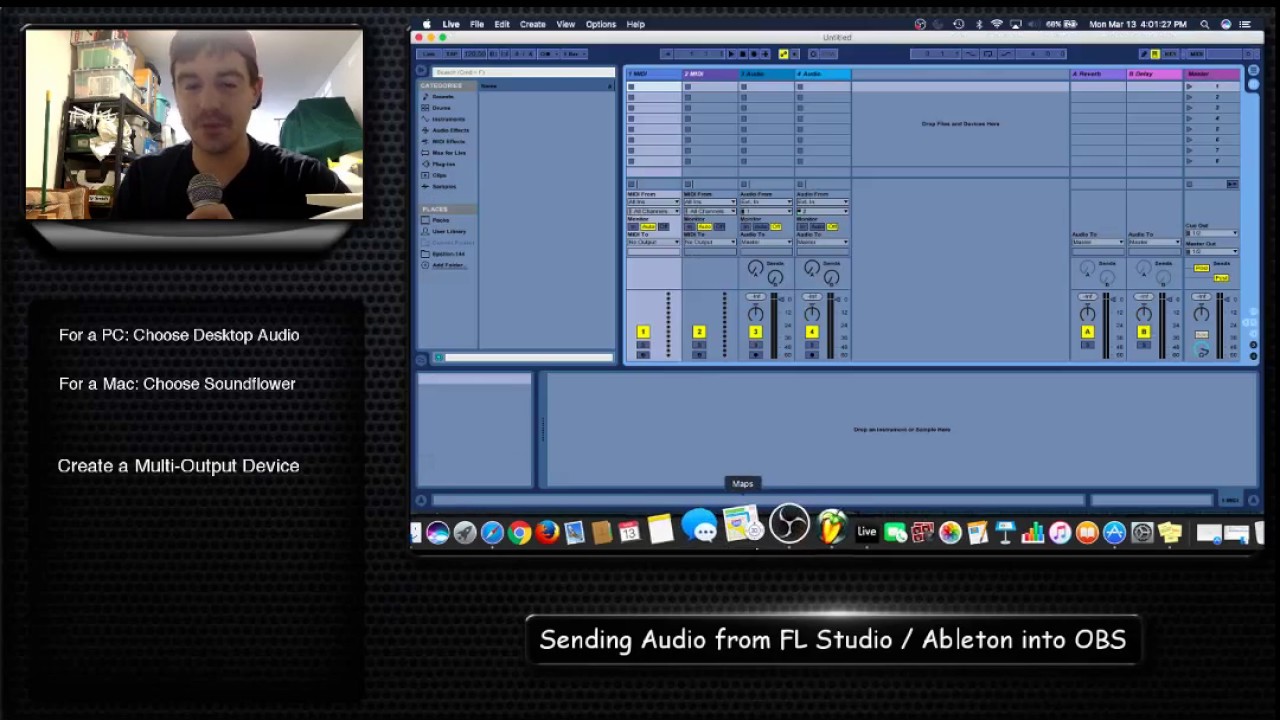Open track 1 MIDI From dropdown
The image size is (1280, 720).
653,202
